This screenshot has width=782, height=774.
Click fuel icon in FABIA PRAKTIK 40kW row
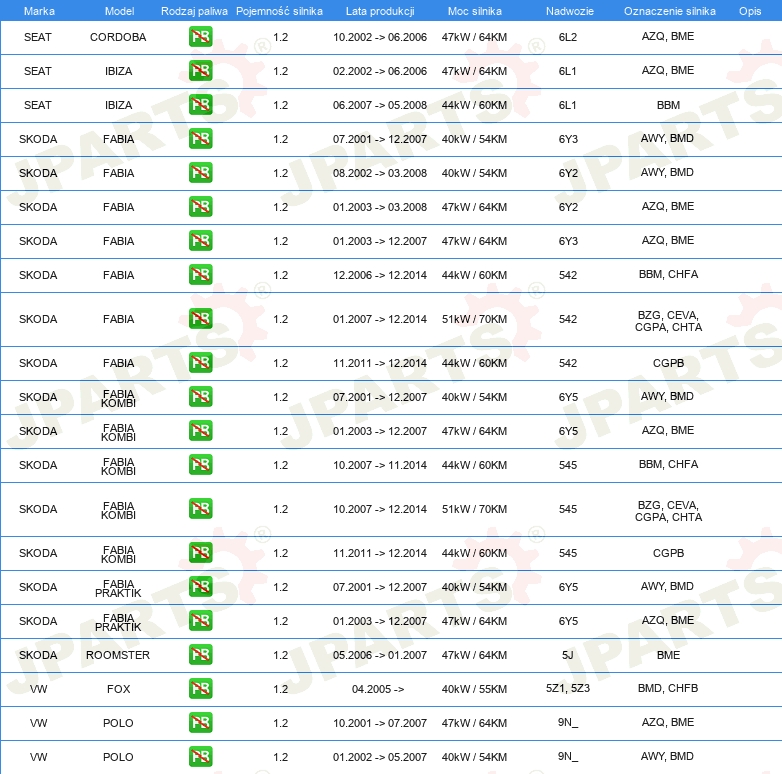(200, 586)
